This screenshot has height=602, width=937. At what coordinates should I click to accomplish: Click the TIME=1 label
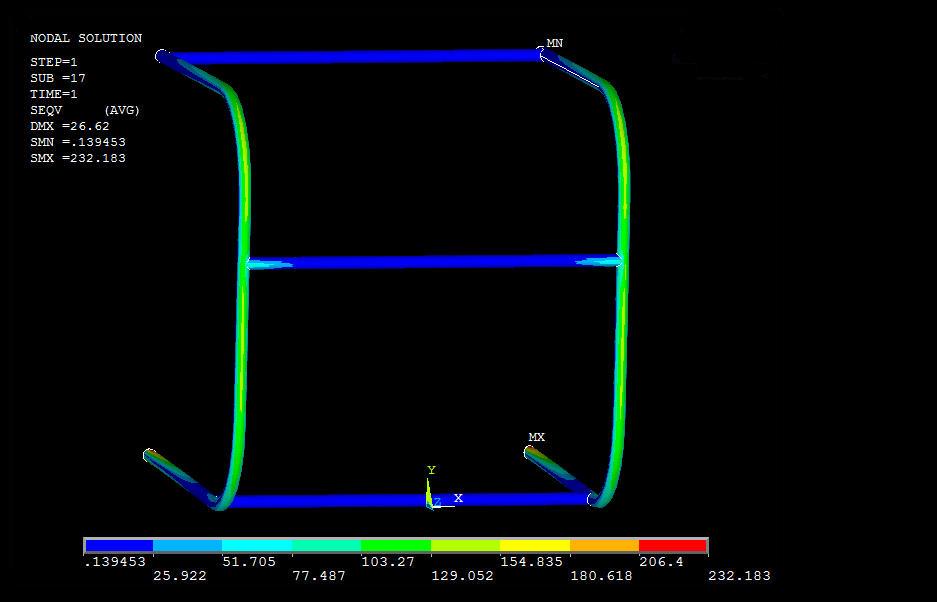click(54, 94)
